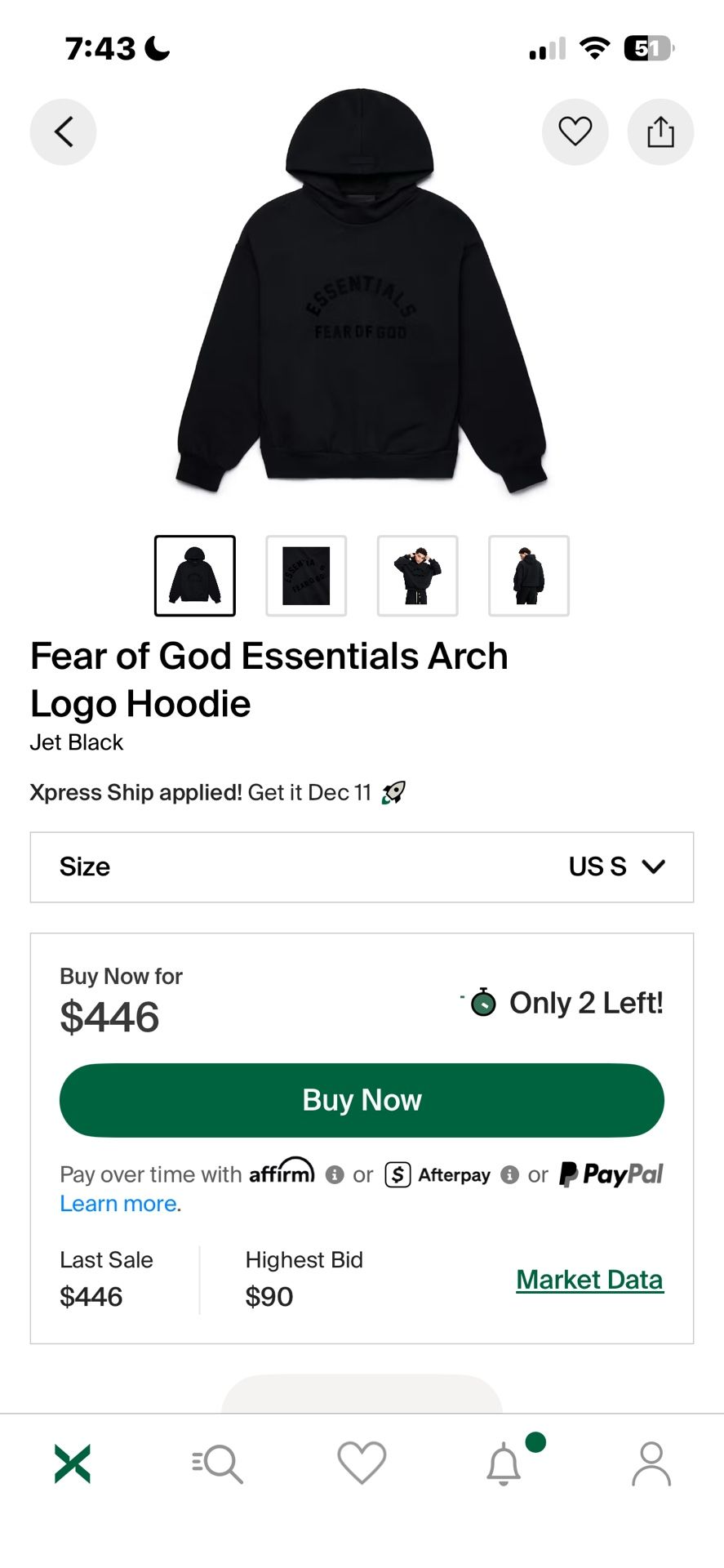Click the back arrow icon

tap(63, 131)
